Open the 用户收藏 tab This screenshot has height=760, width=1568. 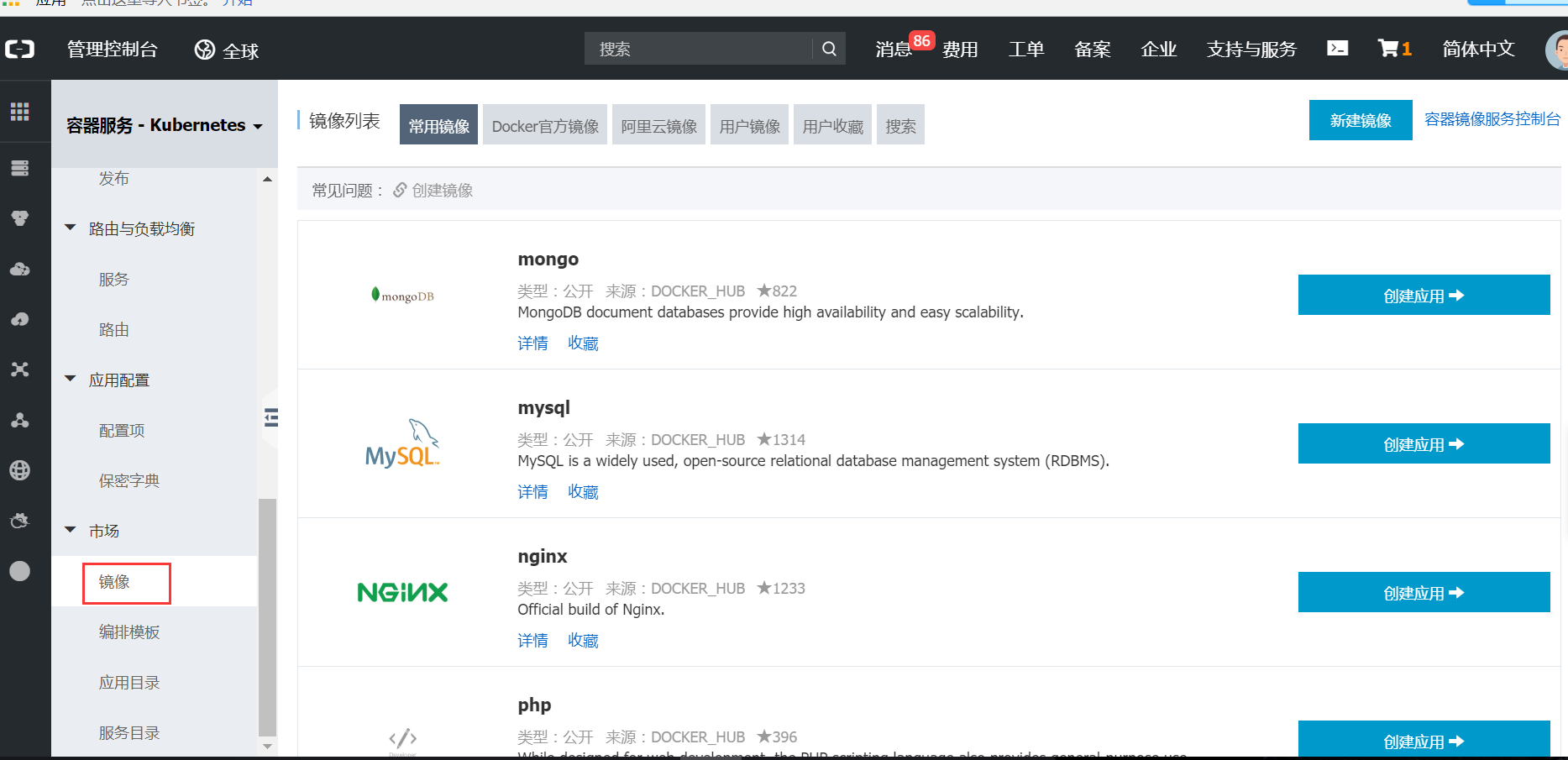(x=832, y=124)
